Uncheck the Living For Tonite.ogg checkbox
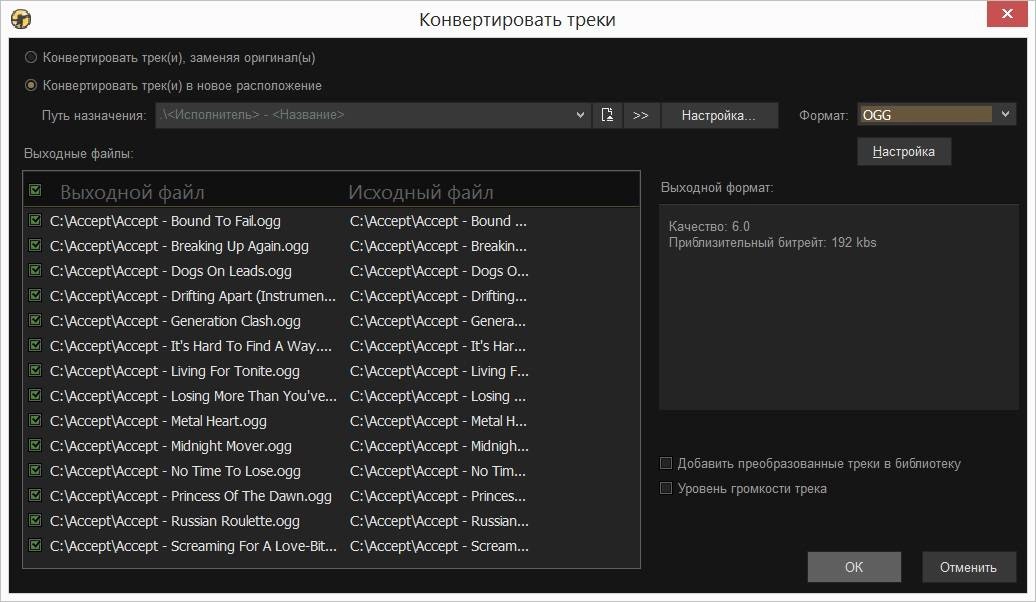The image size is (1036, 602). [x=36, y=370]
